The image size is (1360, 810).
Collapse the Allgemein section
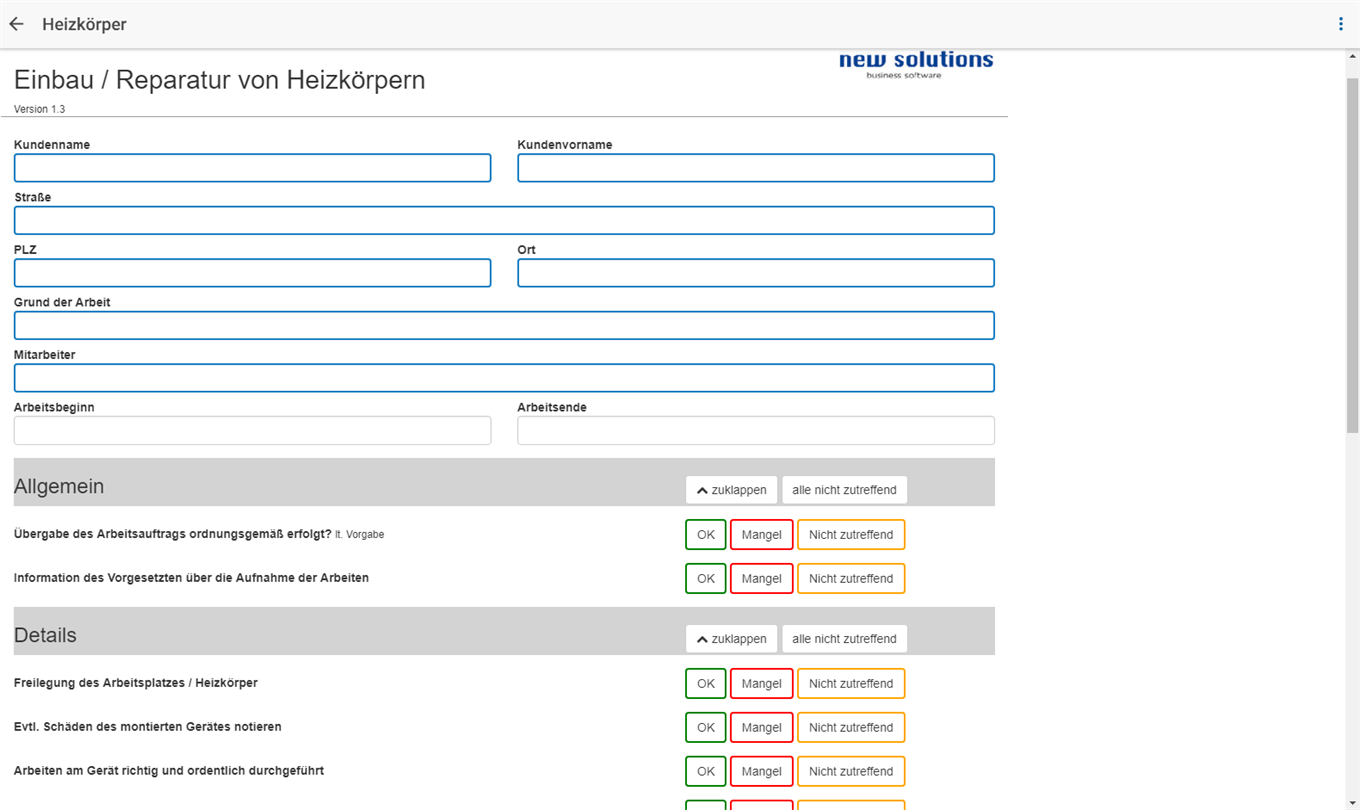(x=731, y=490)
